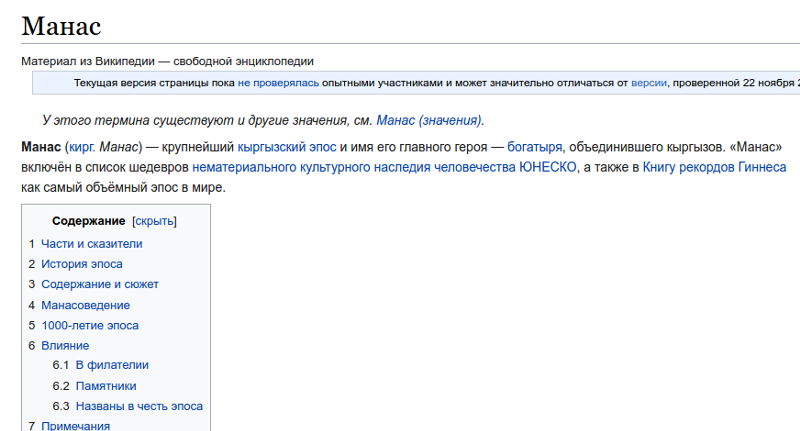This screenshot has height=431, width=800.
Task: Open 'Книгу рекордов Гиннеса' link
Action: [x=714, y=167]
